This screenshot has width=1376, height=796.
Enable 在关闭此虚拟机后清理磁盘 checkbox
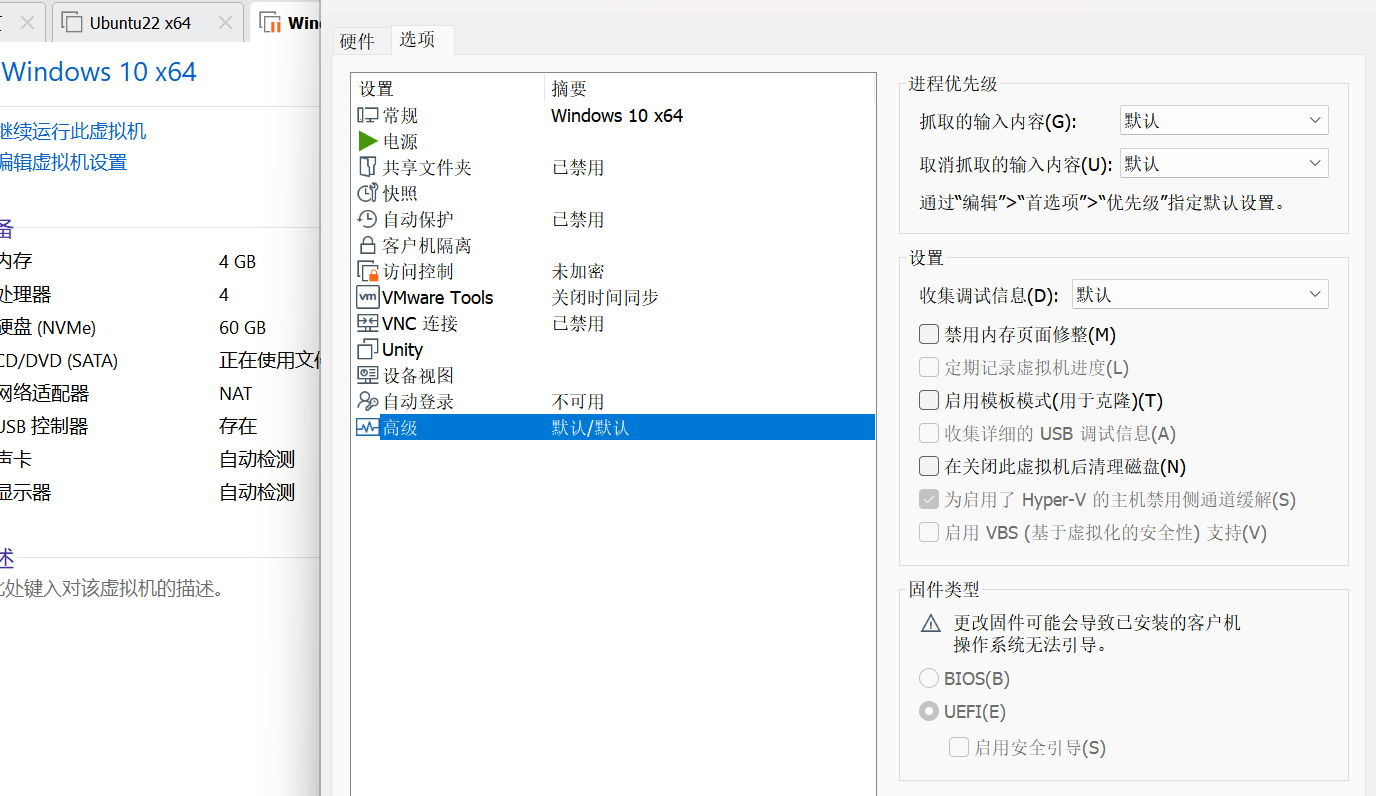(x=929, y=466)
